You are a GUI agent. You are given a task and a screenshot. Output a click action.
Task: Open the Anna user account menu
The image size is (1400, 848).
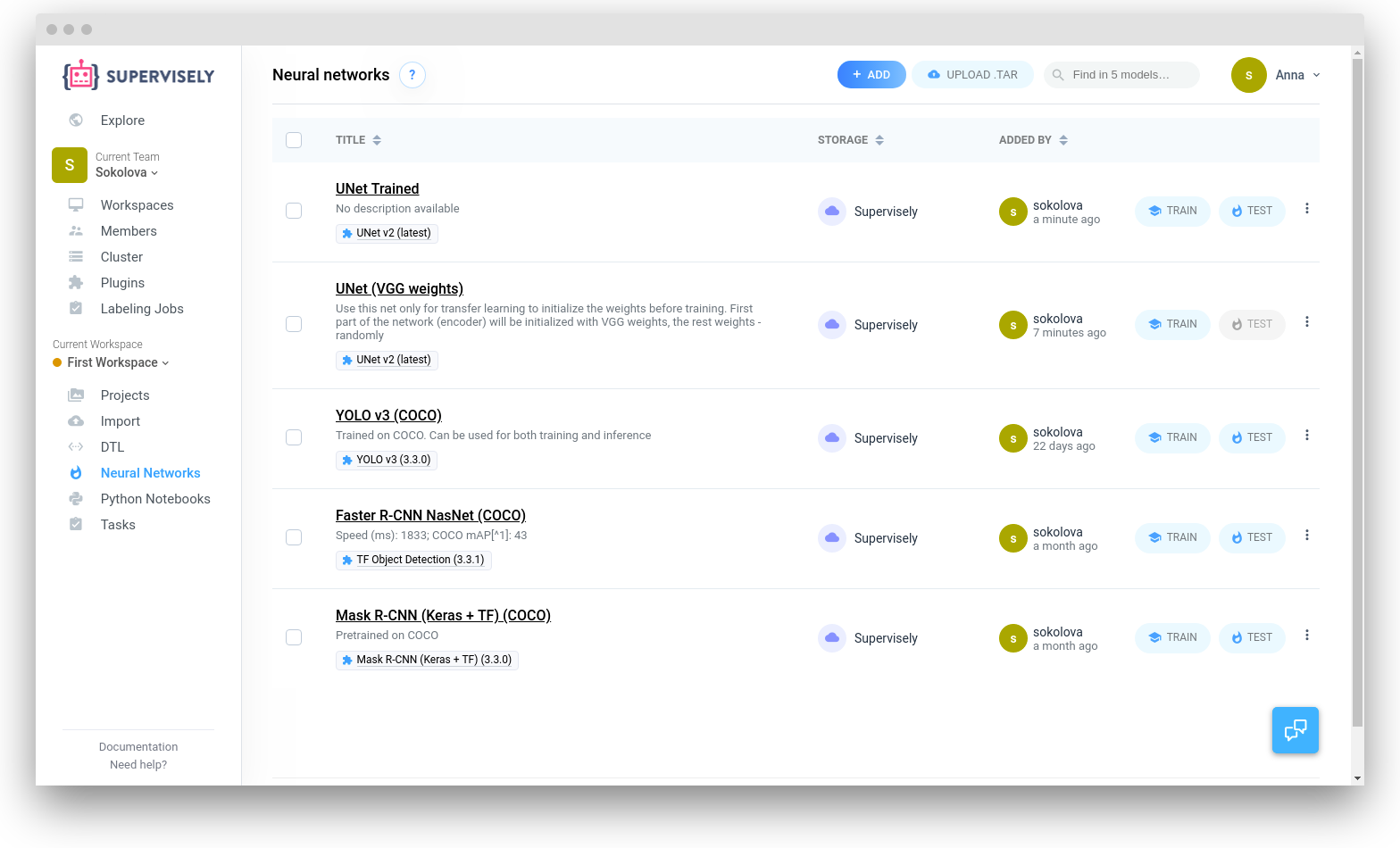point(1276,75)
